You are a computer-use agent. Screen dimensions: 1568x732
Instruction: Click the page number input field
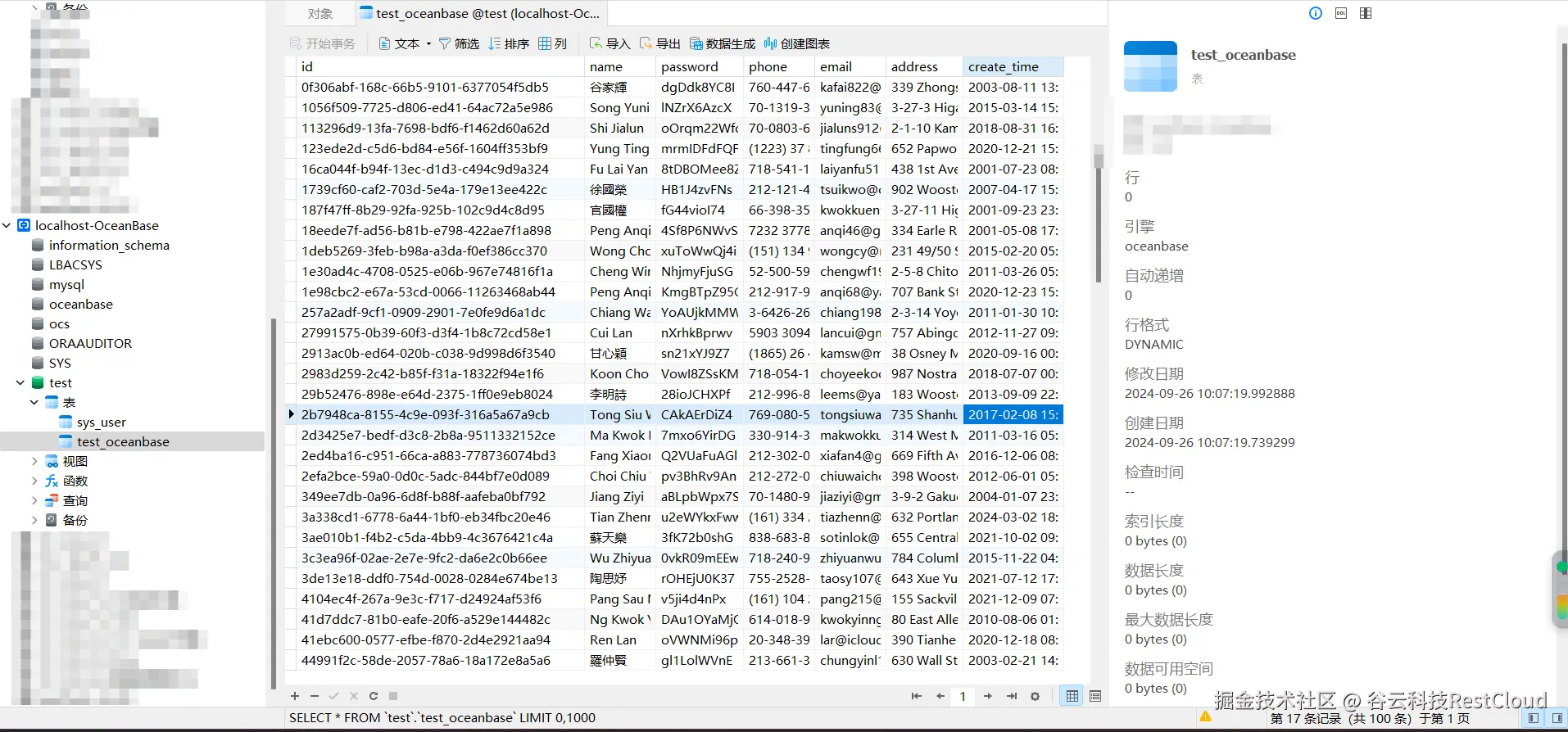click(x=963, y=696)
